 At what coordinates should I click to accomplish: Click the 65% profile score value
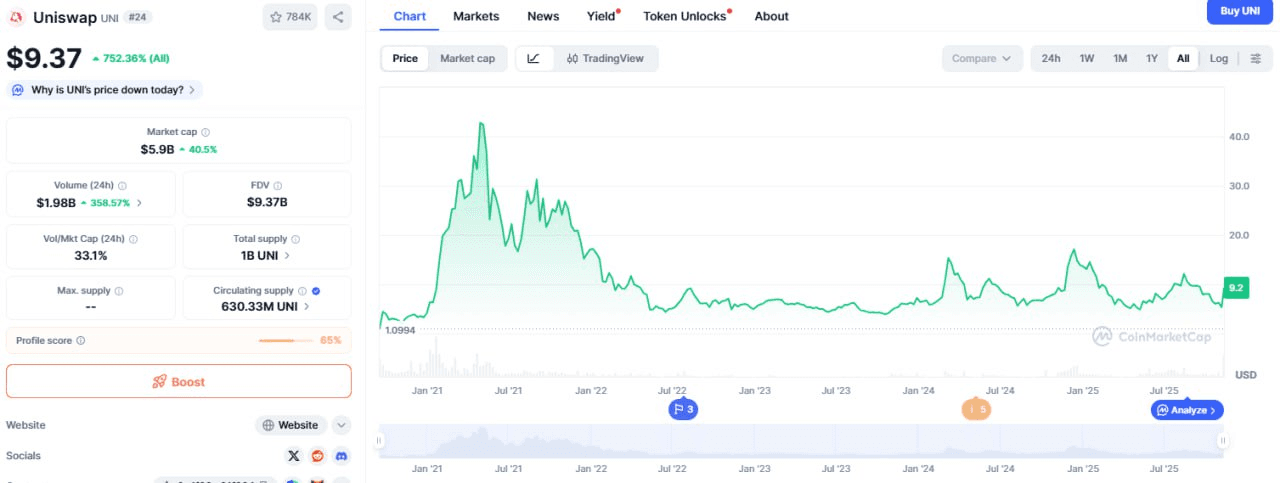tap(330, 341)
